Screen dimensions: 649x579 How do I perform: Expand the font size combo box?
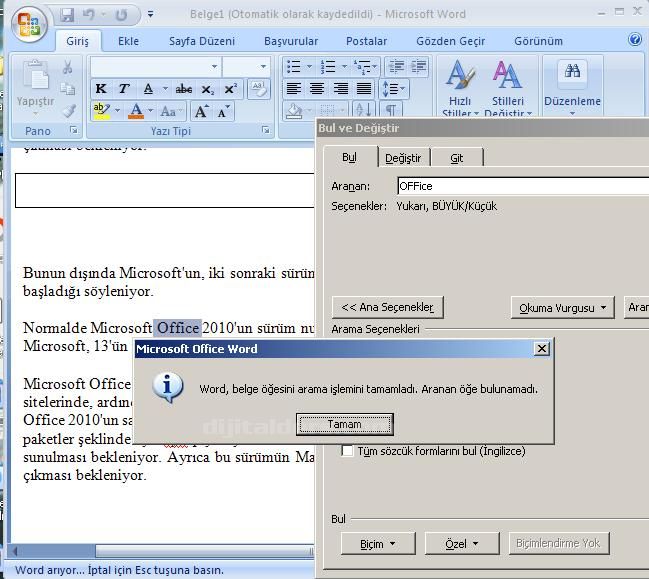tap(263, 67)
